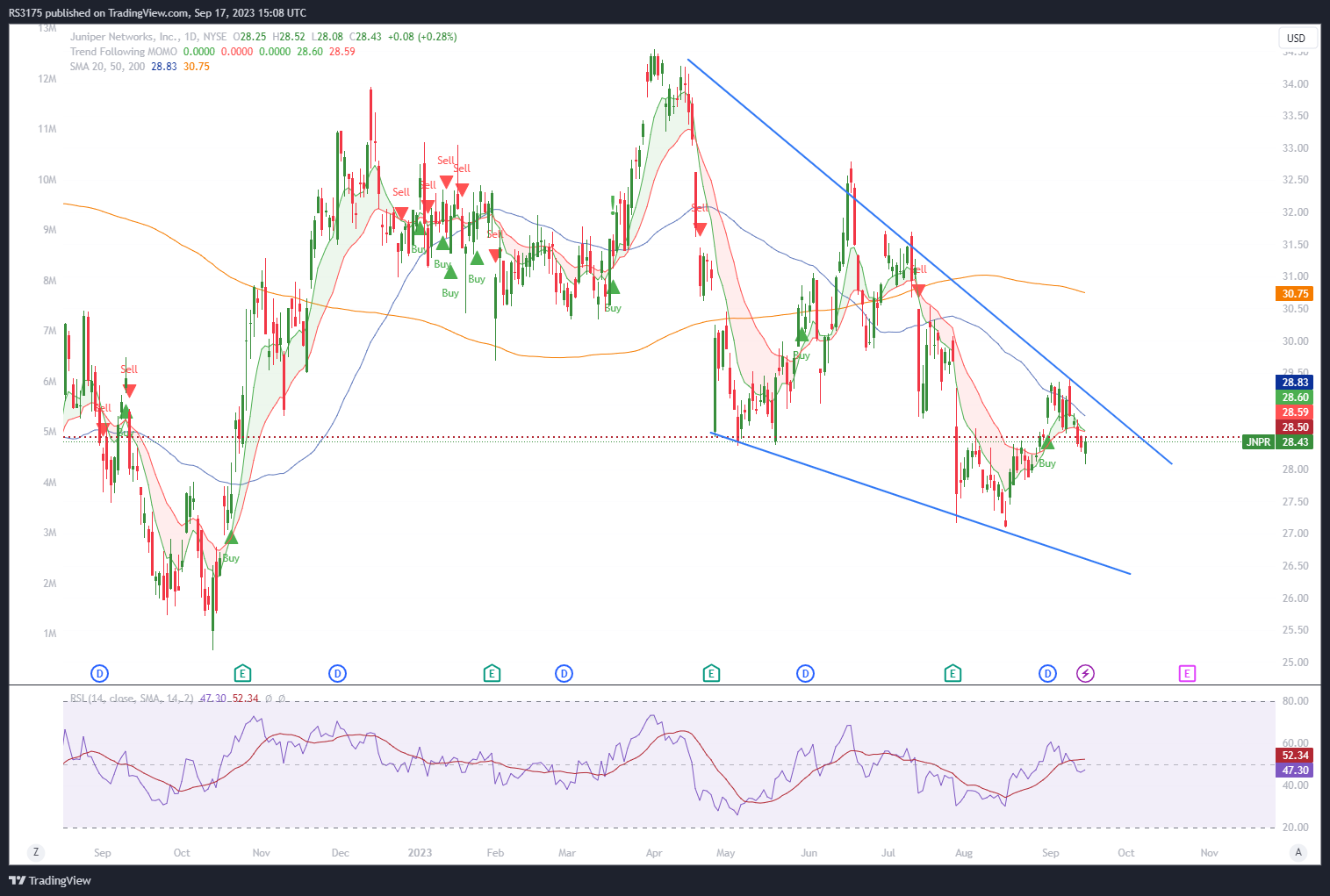Click the green exclamation mark near April
Image resolution: width=1330 pixels, height=896 pixels.
tap(613, 204)
